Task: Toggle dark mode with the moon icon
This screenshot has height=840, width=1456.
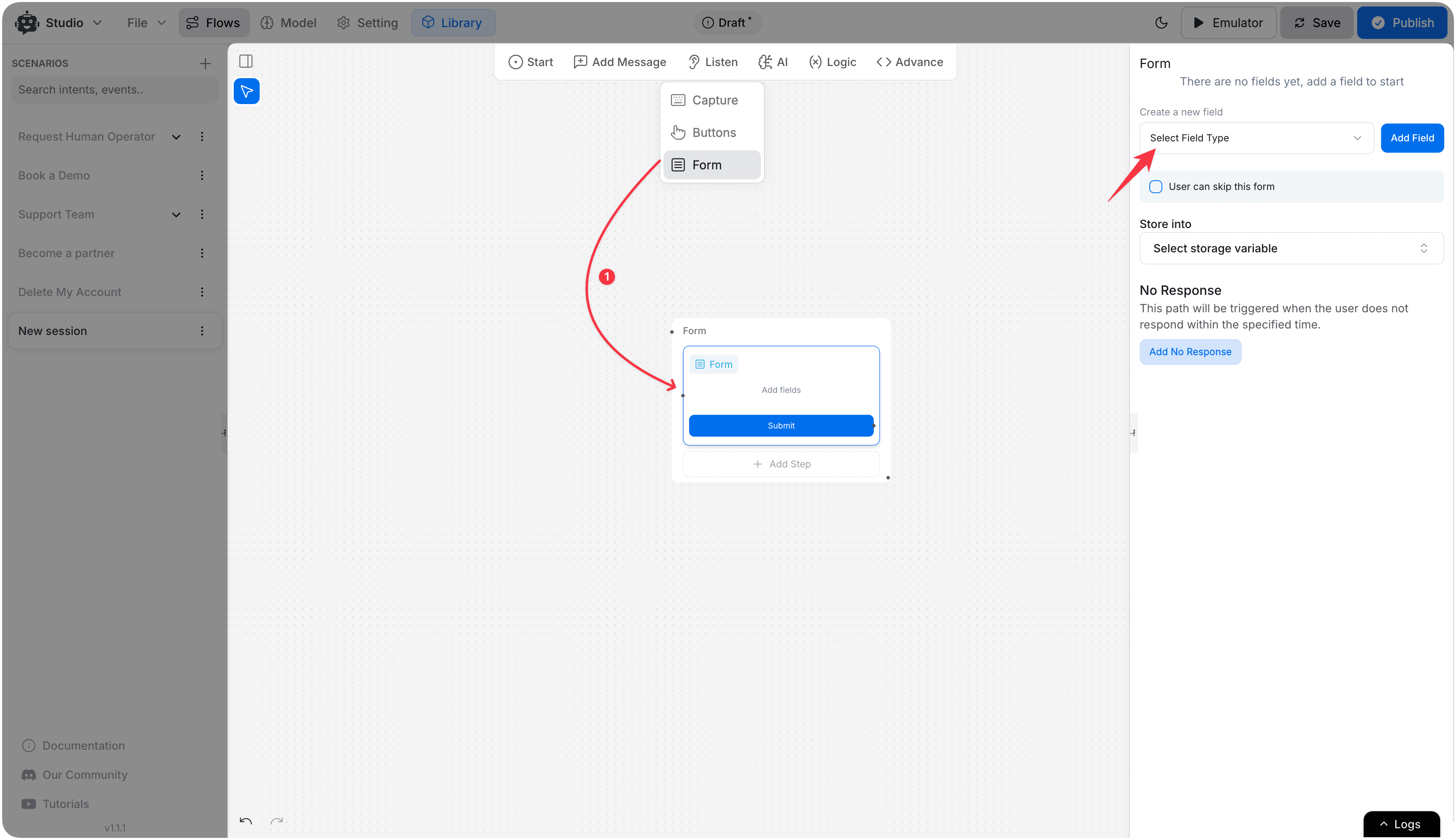Action: [1161, 23]
